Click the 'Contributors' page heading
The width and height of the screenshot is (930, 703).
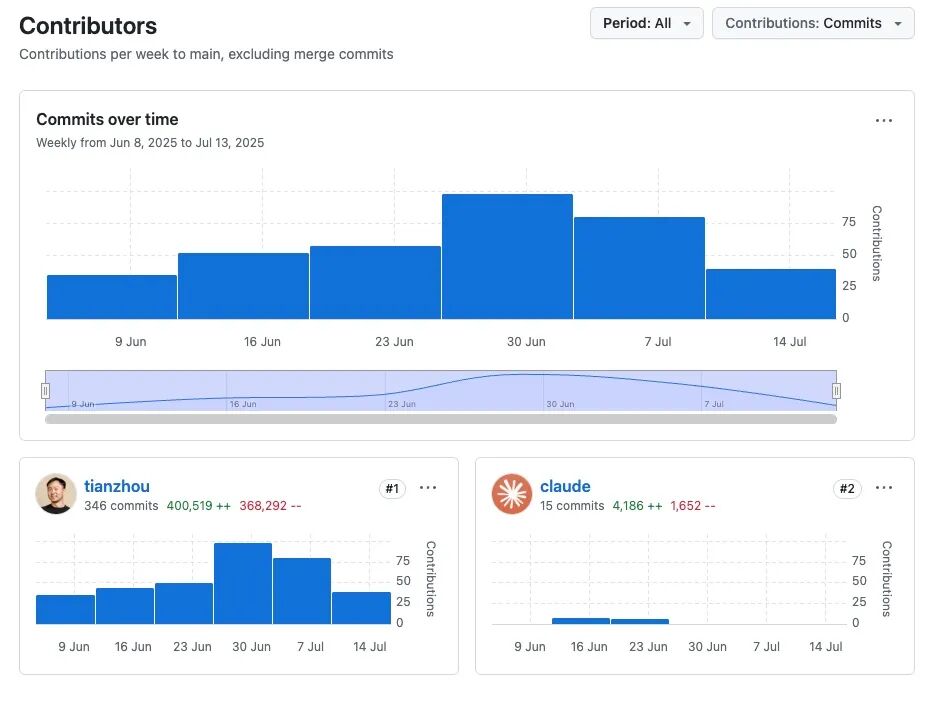pyautogui.click(x=88, y=26)
